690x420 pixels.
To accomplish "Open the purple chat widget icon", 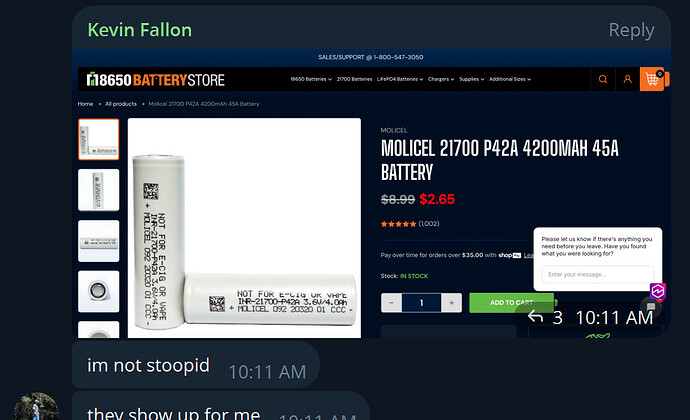I will pyautogui.click(x=657, y=291).
